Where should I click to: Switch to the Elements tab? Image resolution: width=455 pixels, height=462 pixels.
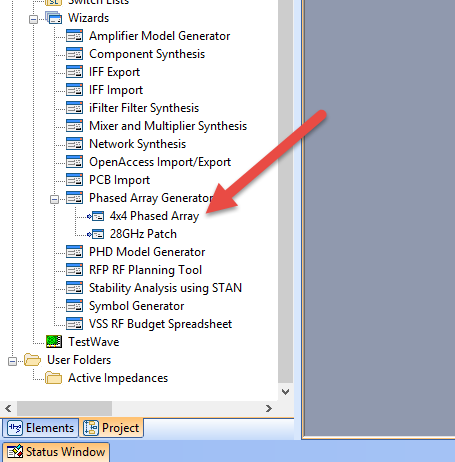[x=41, y=428]
